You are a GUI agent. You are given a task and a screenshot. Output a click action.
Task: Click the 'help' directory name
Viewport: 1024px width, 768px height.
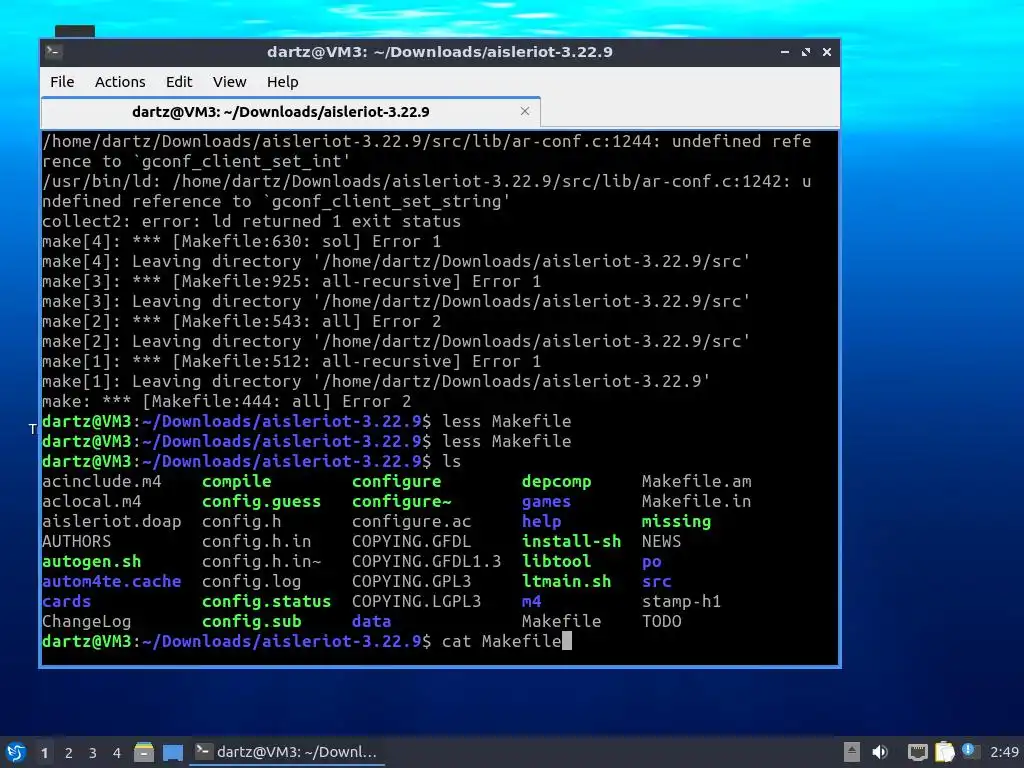(x=541, y=522)
